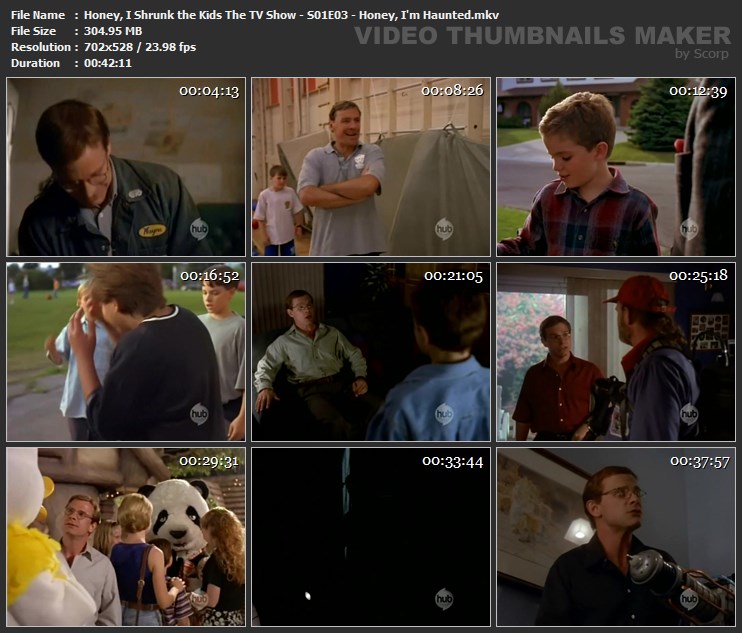Open the thumbnail stamped 00:08:26
This screenshot has height=633, width=742.
point(371,167)
